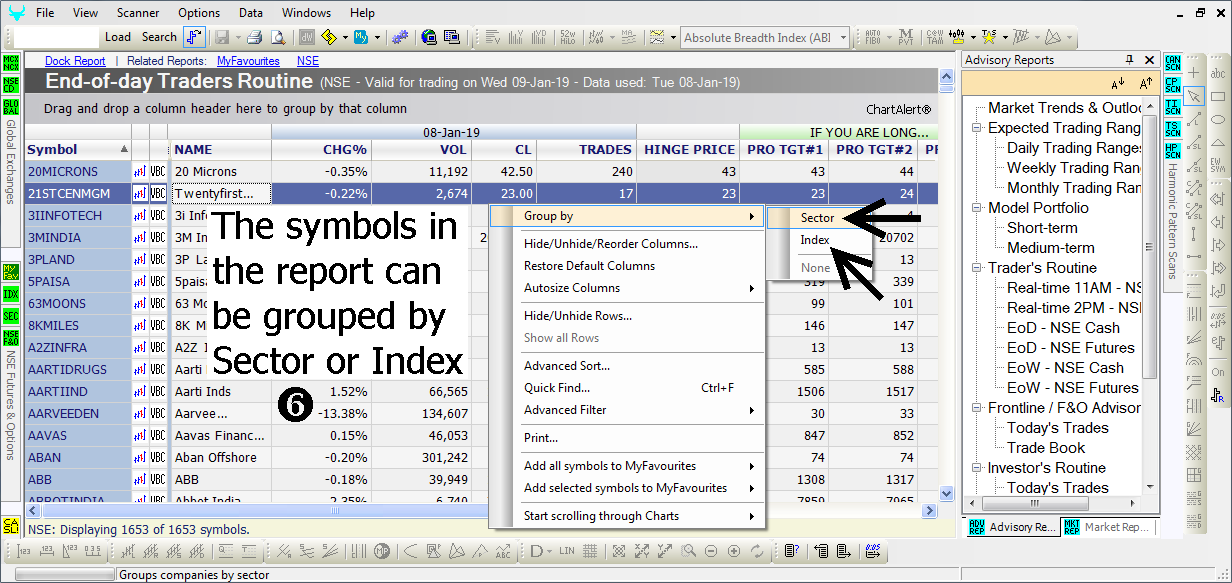Select the arrow pointer drawing tool
The image size is (1232, 583).
click(1193, 96)
